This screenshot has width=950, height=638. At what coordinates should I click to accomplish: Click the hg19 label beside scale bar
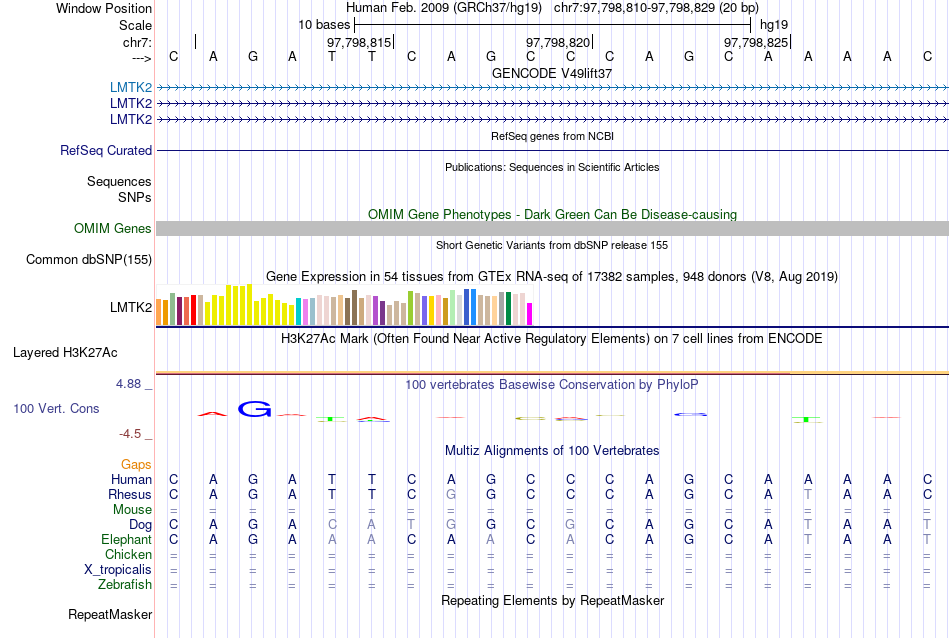tap(774, 25)
